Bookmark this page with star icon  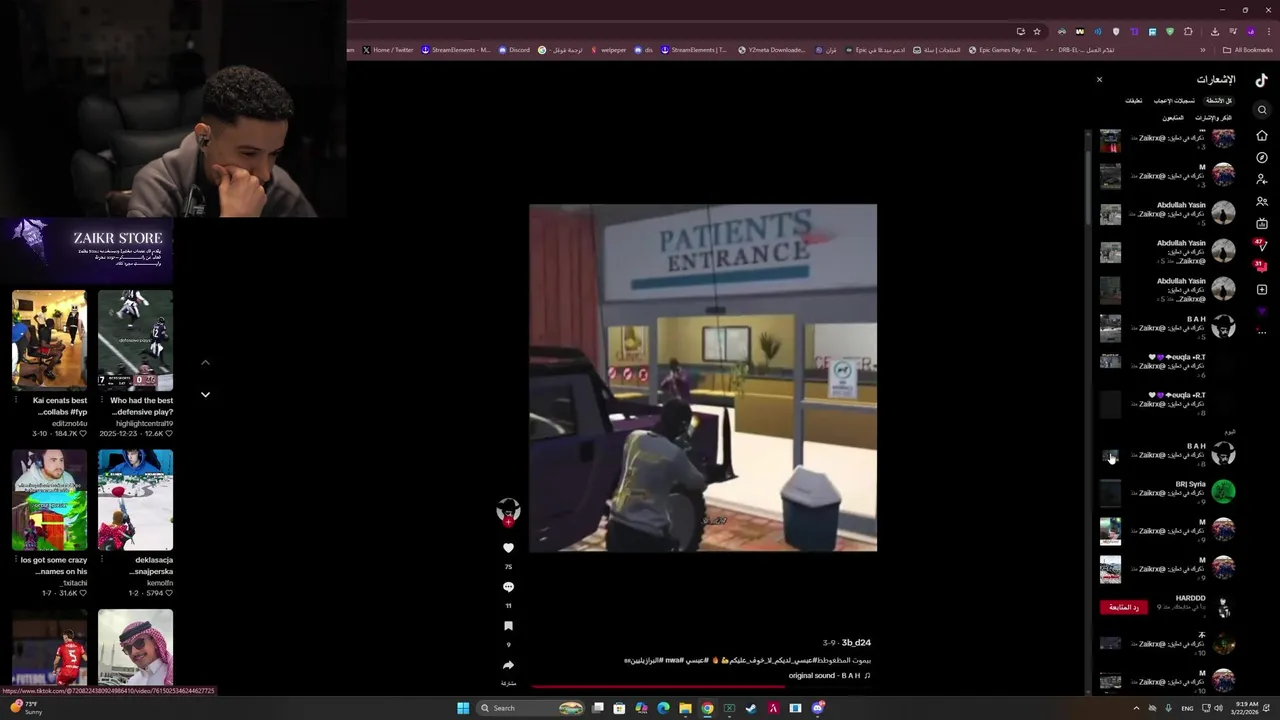point(1037,31)
